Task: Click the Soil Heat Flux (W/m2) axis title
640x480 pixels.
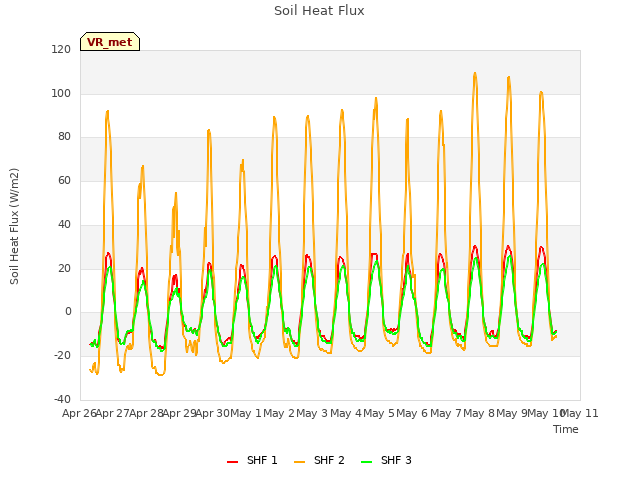Action: (14, 226)
